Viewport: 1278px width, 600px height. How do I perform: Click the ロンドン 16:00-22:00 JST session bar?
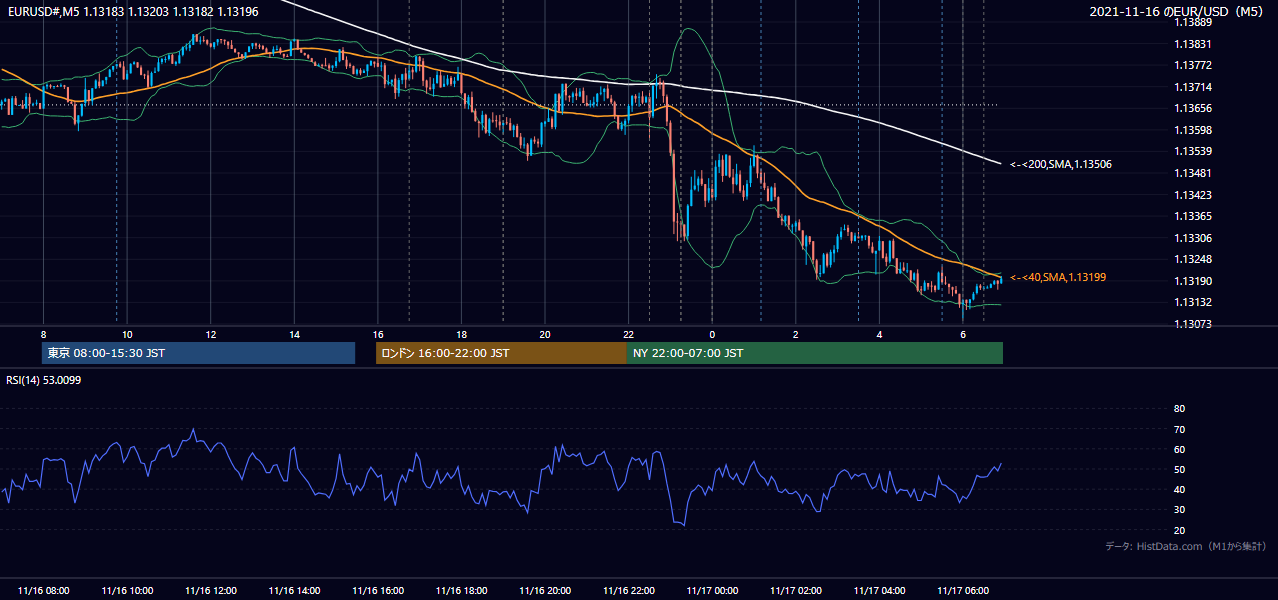click(x=501, y=353)
